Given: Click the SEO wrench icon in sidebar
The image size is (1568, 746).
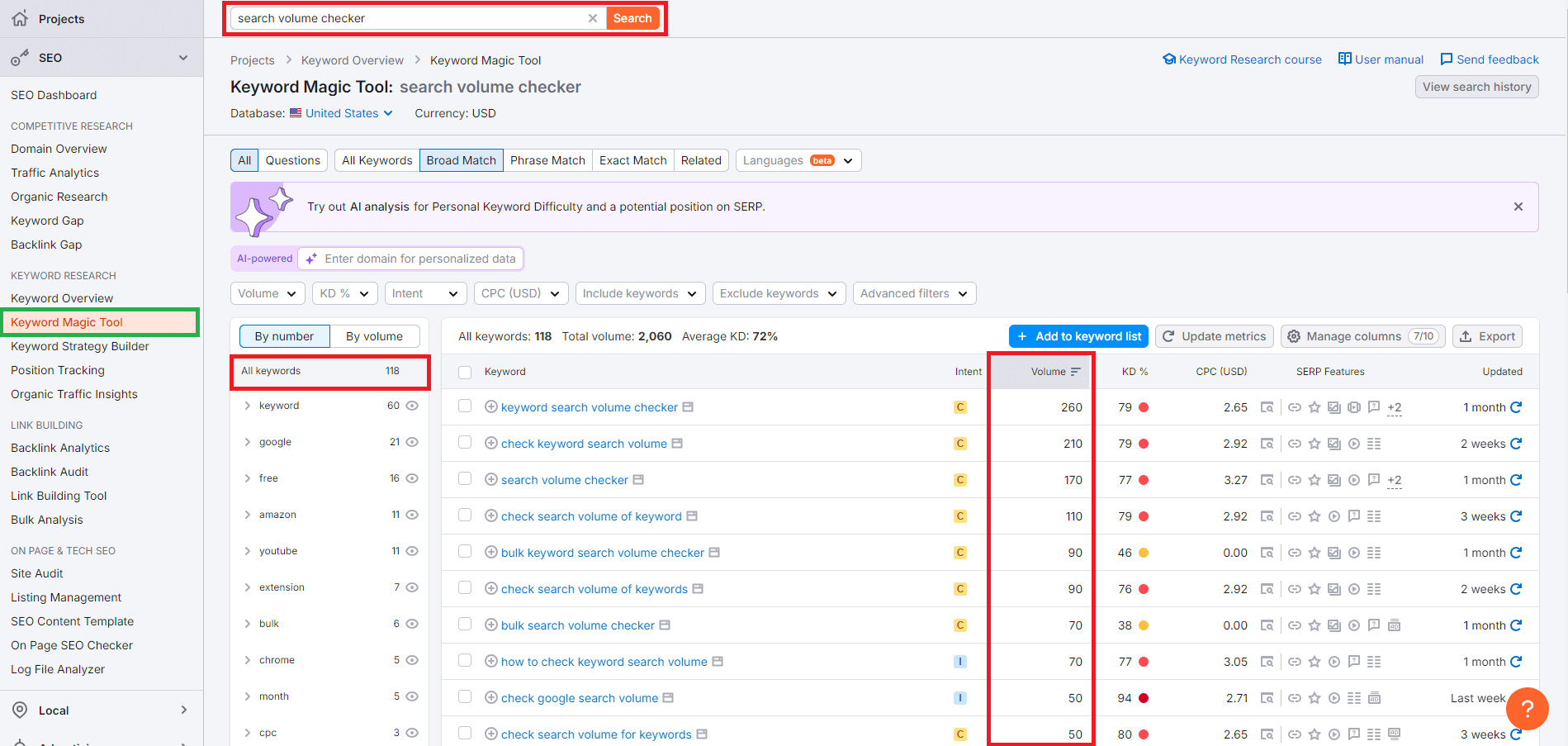Looking at the screenshot, I should click(21, 57).
